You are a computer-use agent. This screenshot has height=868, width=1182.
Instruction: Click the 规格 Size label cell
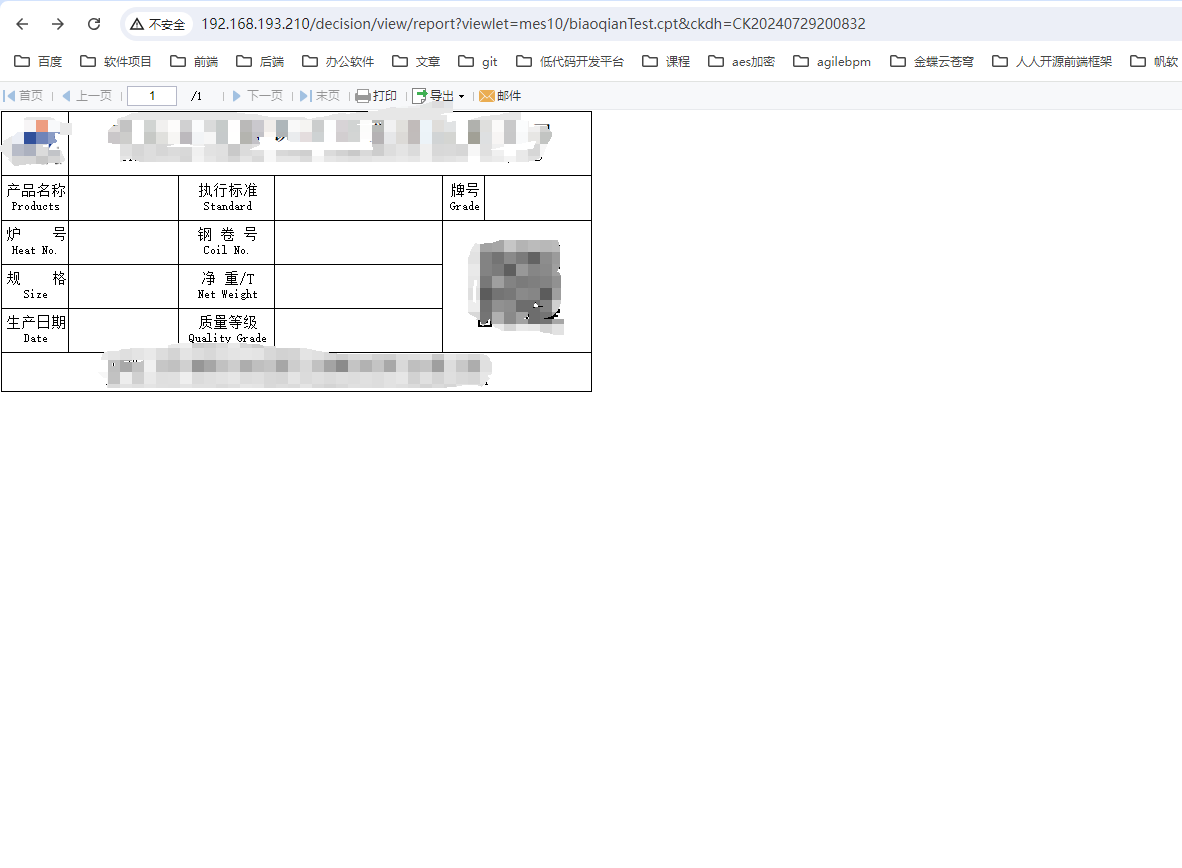click(35, 286)
